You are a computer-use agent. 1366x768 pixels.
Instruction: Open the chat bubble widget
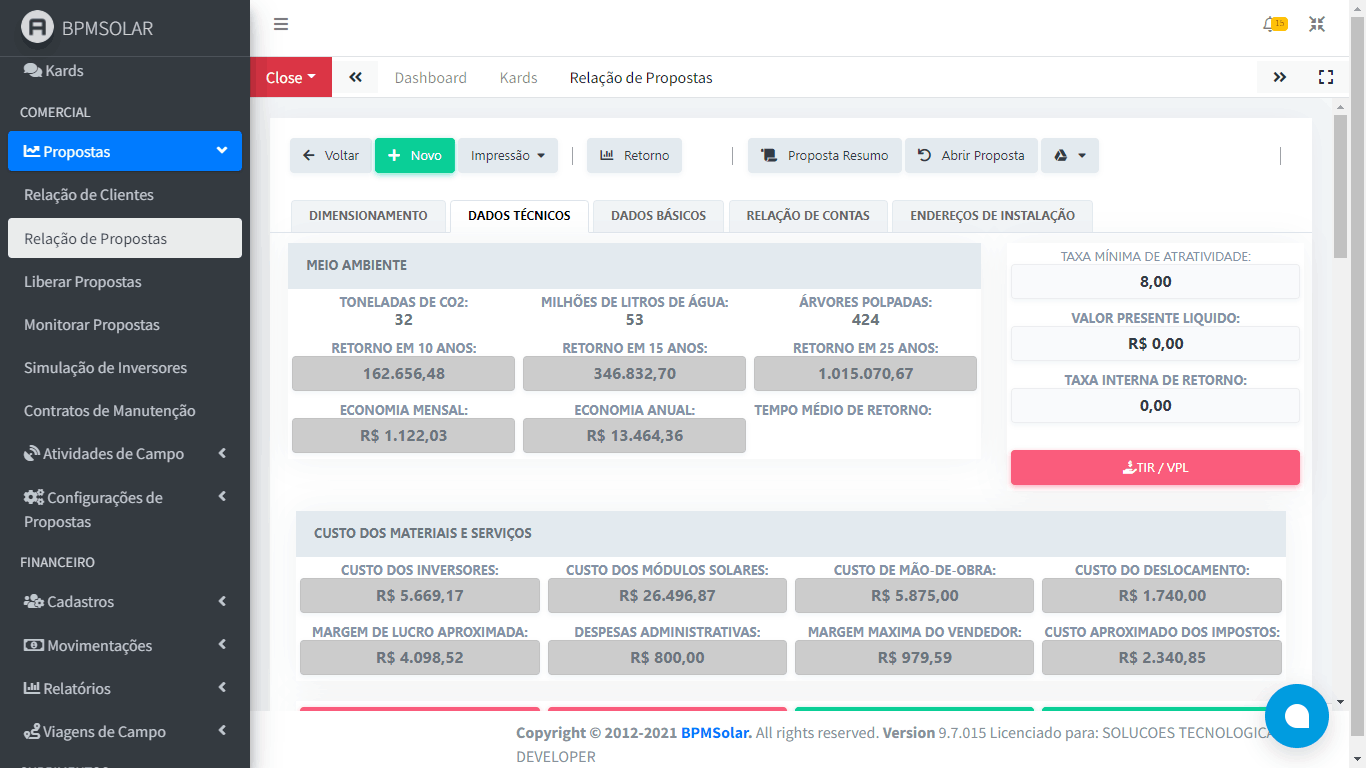tap(1296, 716)
